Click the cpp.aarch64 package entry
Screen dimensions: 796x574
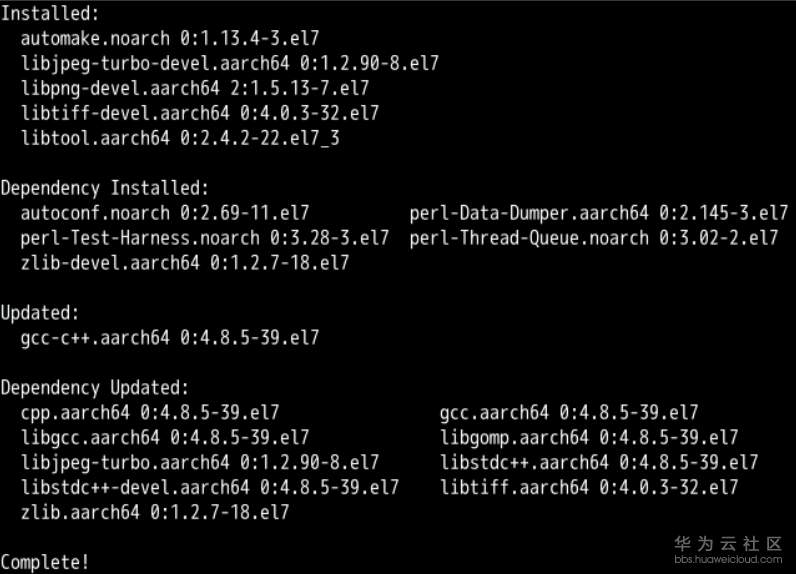point(149,413)
